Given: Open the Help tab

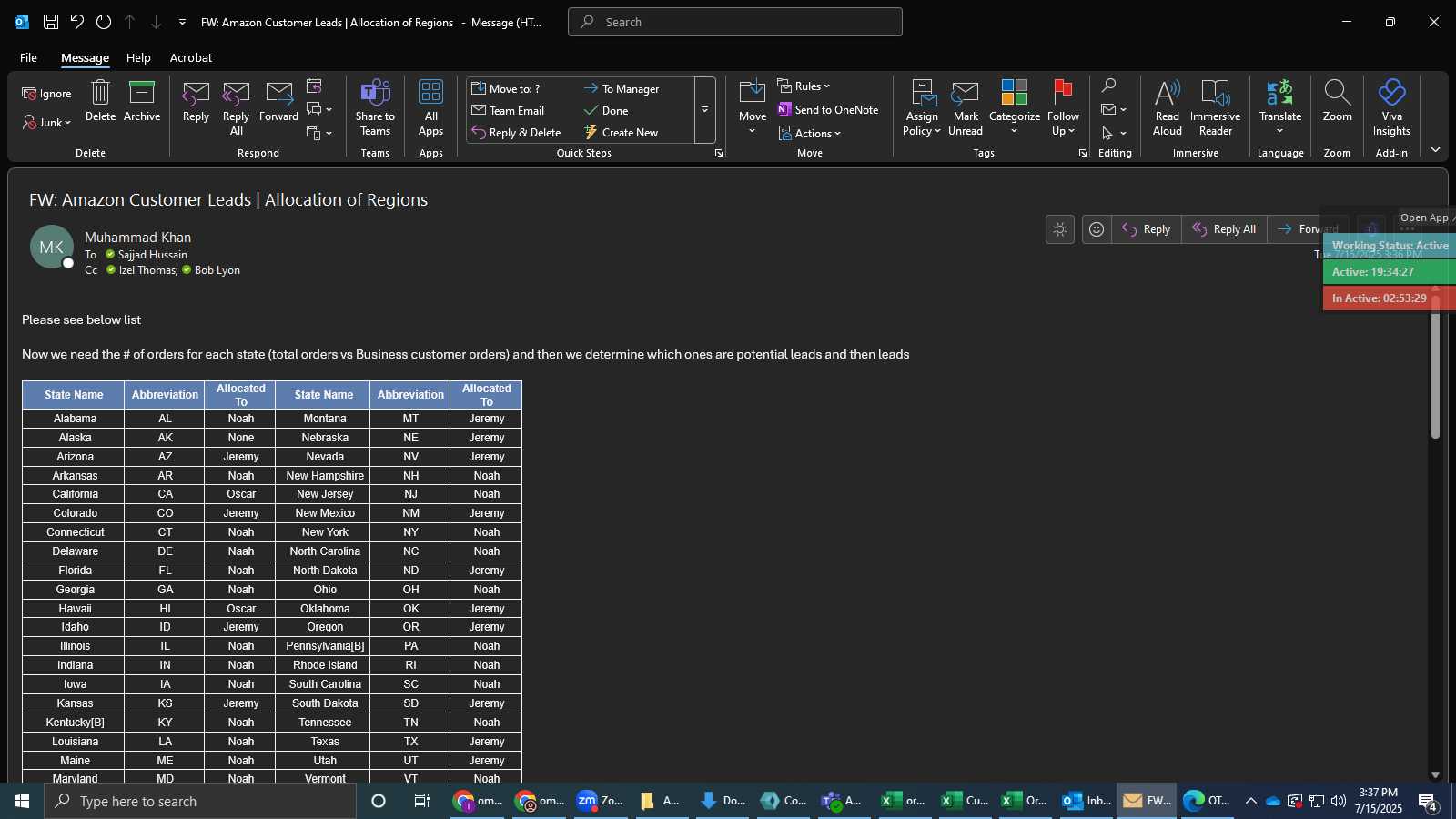Looking at the screenshot, I should [x=138, y=57].
